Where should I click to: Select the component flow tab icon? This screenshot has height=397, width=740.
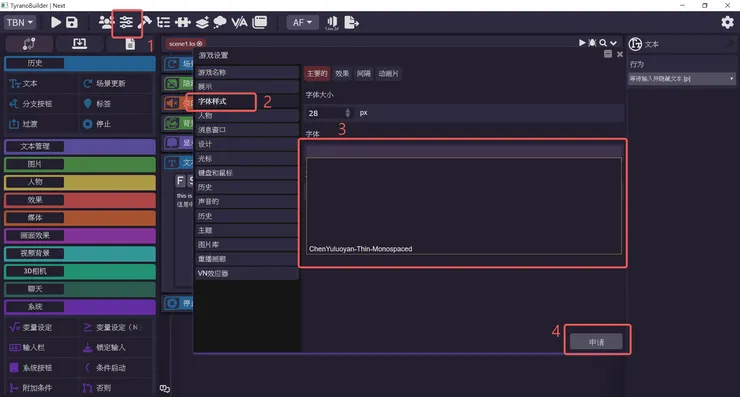[x=29, y=44]
